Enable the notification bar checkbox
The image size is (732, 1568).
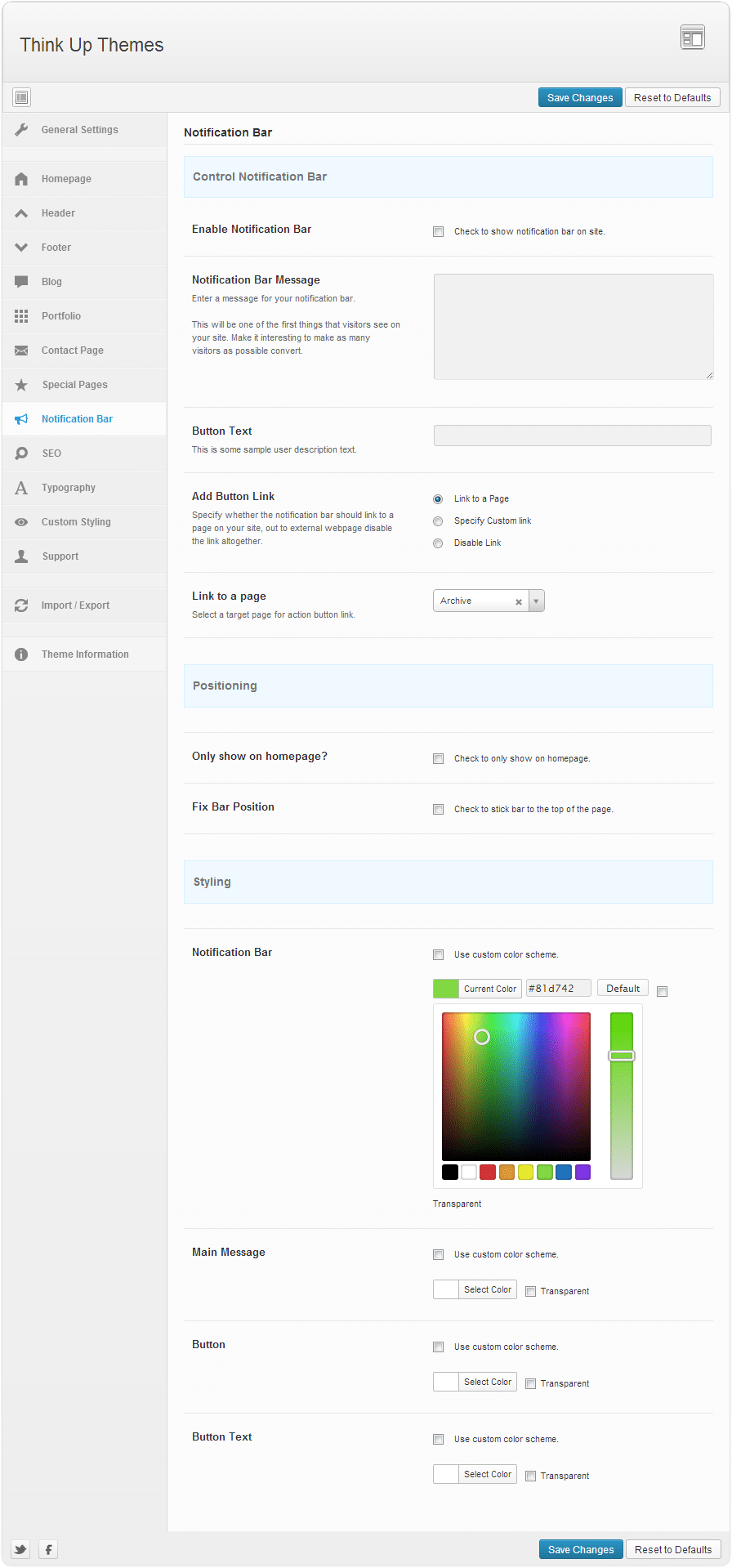(x=439, y=231)
